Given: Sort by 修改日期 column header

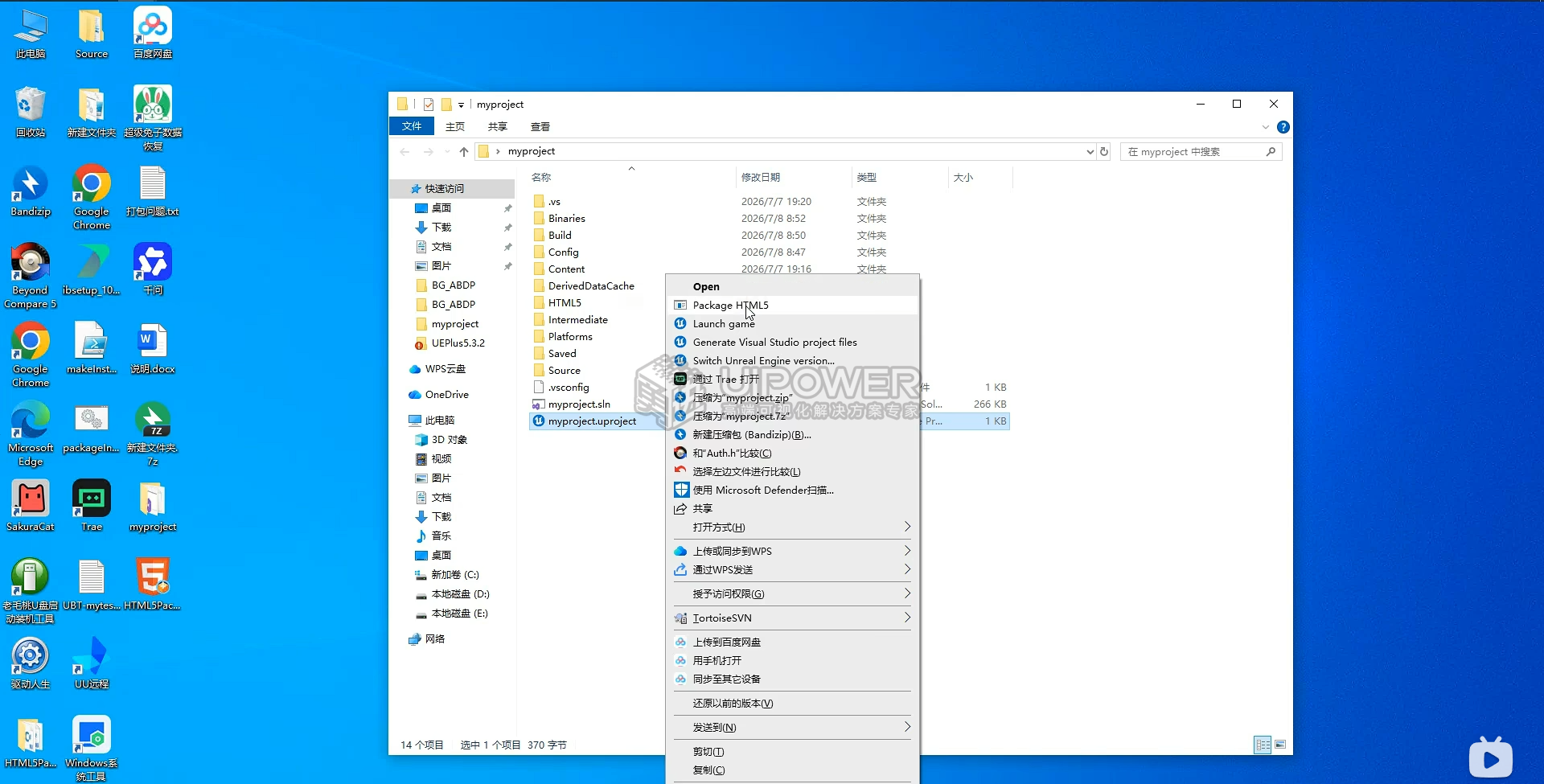Looking at the screenshot, I should click(x=793, y=177).
